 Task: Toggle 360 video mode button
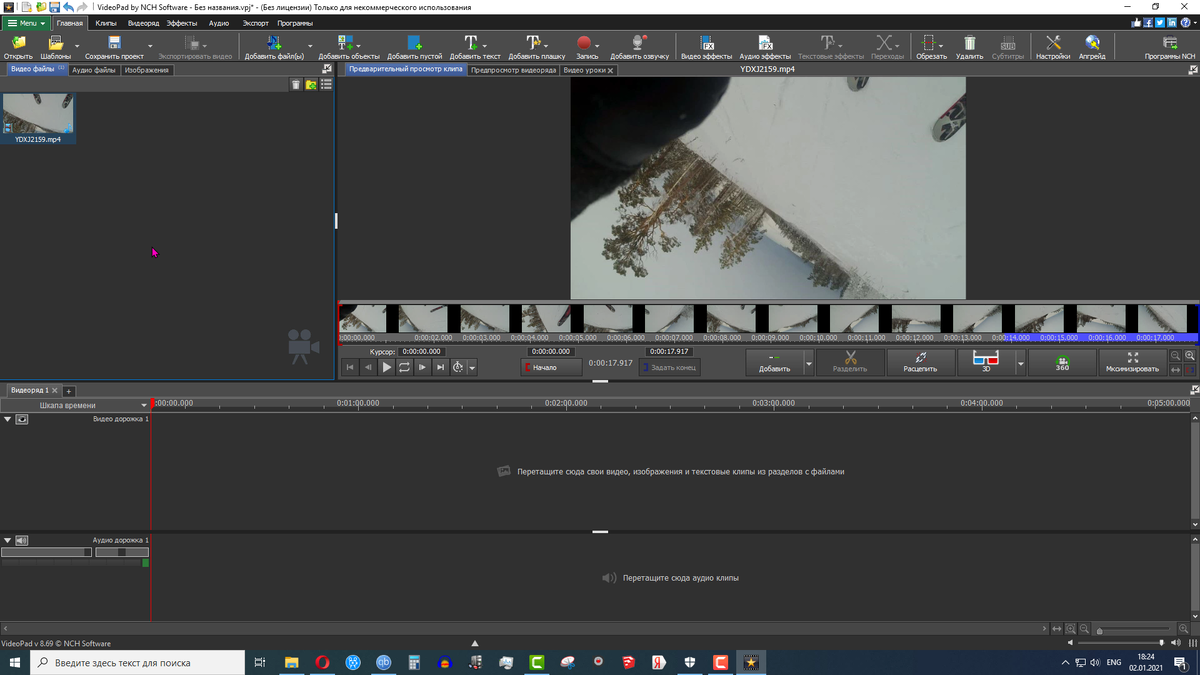1062,363
